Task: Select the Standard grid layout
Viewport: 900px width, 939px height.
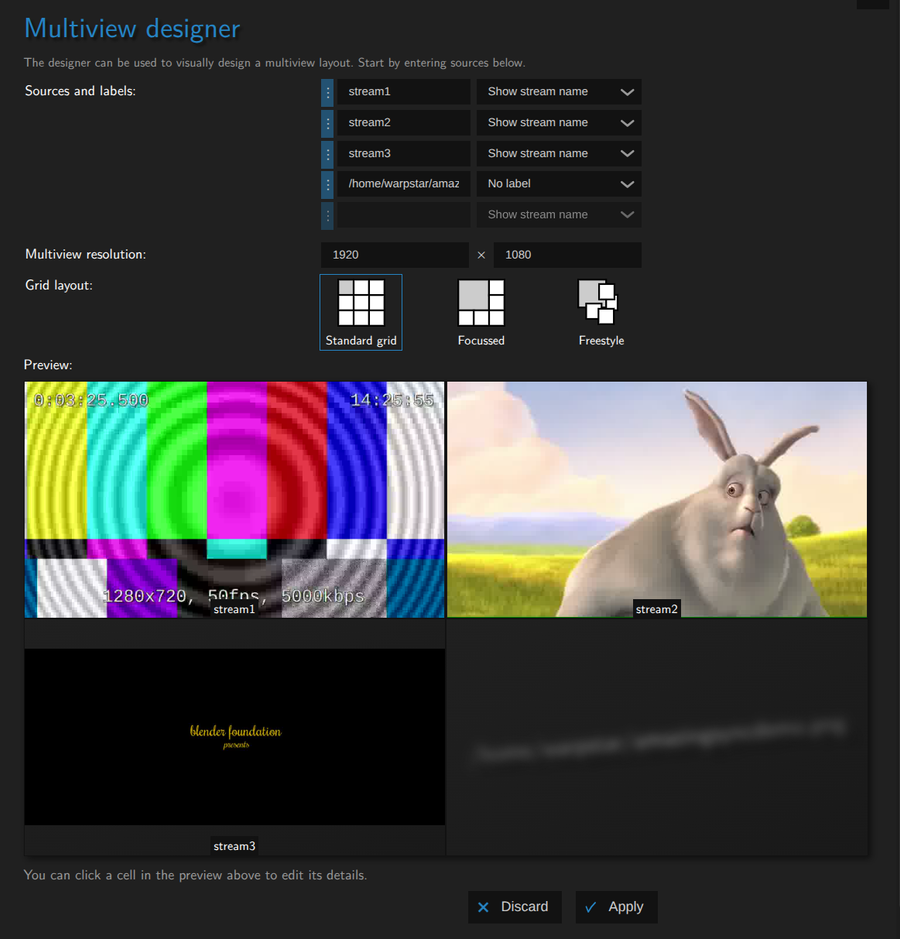Action: coord(361,313)
